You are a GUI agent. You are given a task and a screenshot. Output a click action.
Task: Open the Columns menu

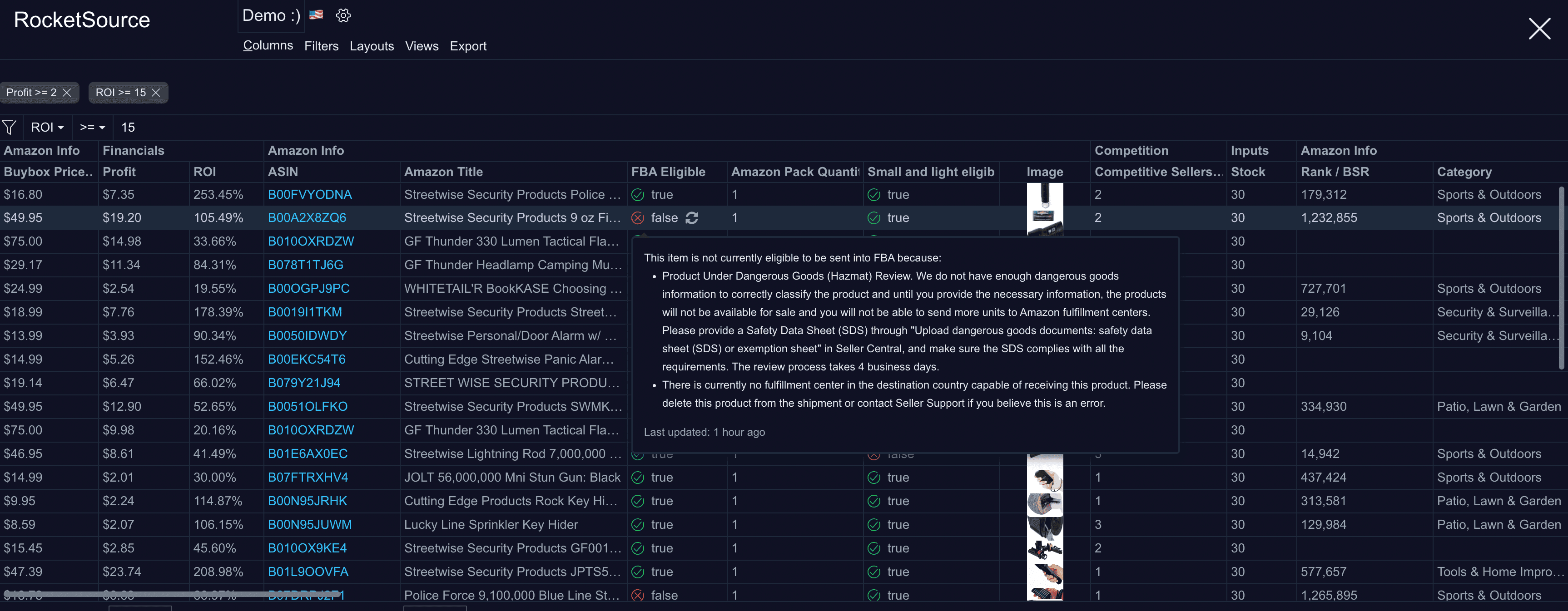click(268, 46)
